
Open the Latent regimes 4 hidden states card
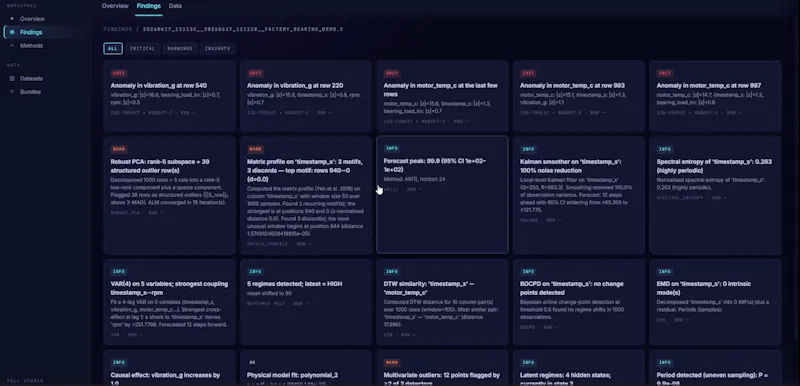click(x=579, y=368)
